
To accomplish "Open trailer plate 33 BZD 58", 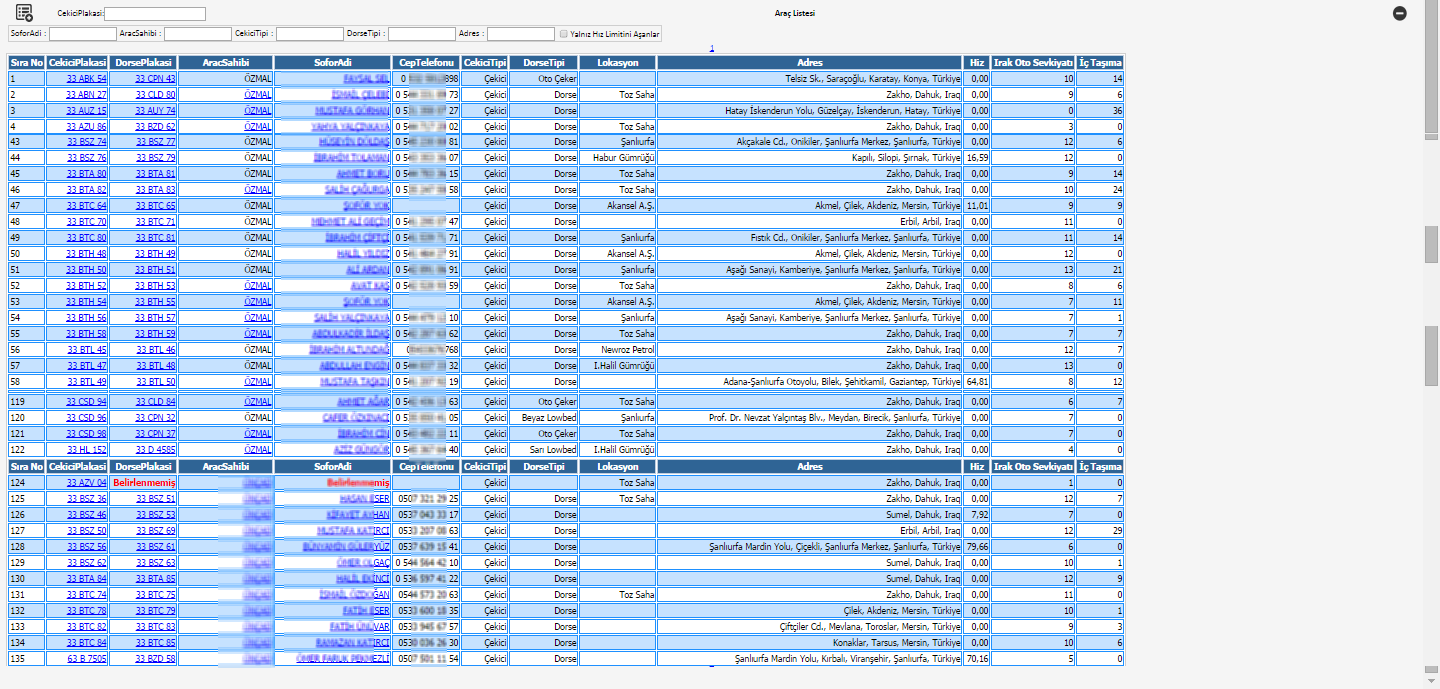I will pyautogui.click(x=155, y=659).
